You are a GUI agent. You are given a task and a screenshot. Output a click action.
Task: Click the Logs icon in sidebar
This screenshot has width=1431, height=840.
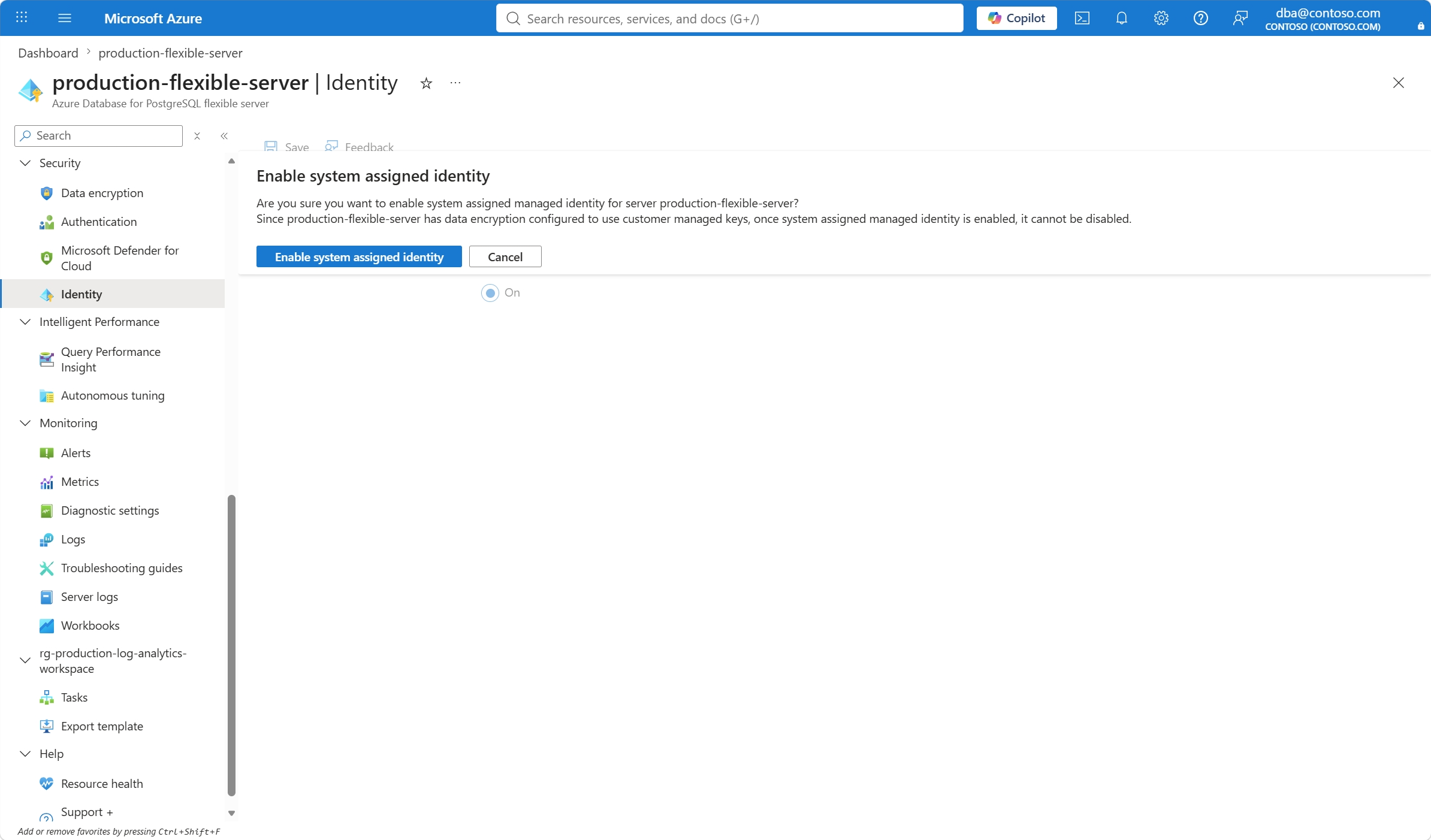(47, 539)
